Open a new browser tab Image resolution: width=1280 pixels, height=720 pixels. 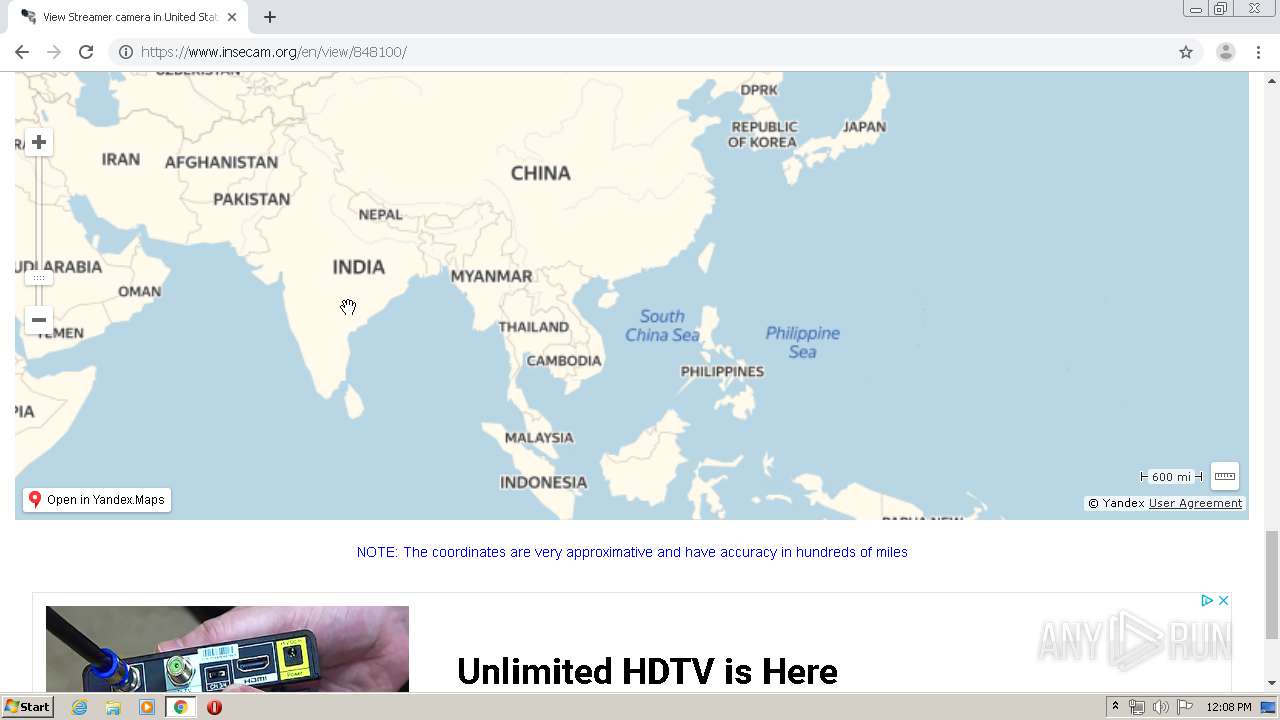click(270, 17)
